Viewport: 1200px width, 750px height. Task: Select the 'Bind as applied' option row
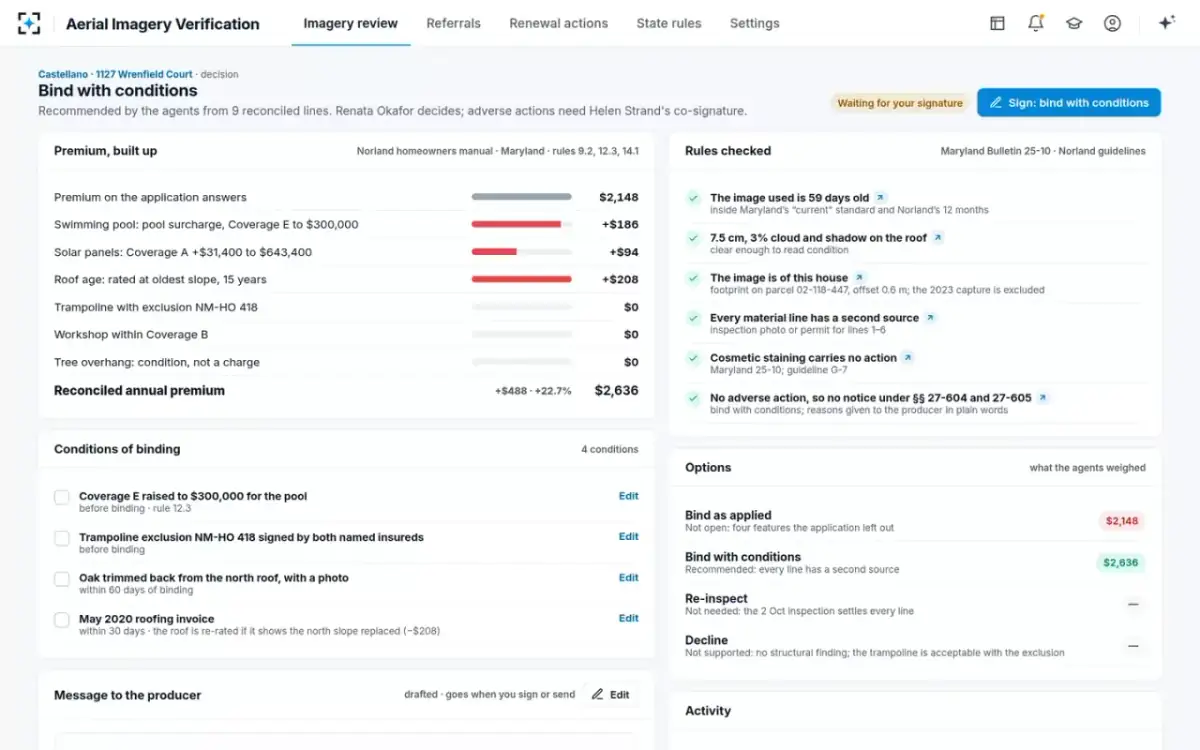[x=915, y=521]
